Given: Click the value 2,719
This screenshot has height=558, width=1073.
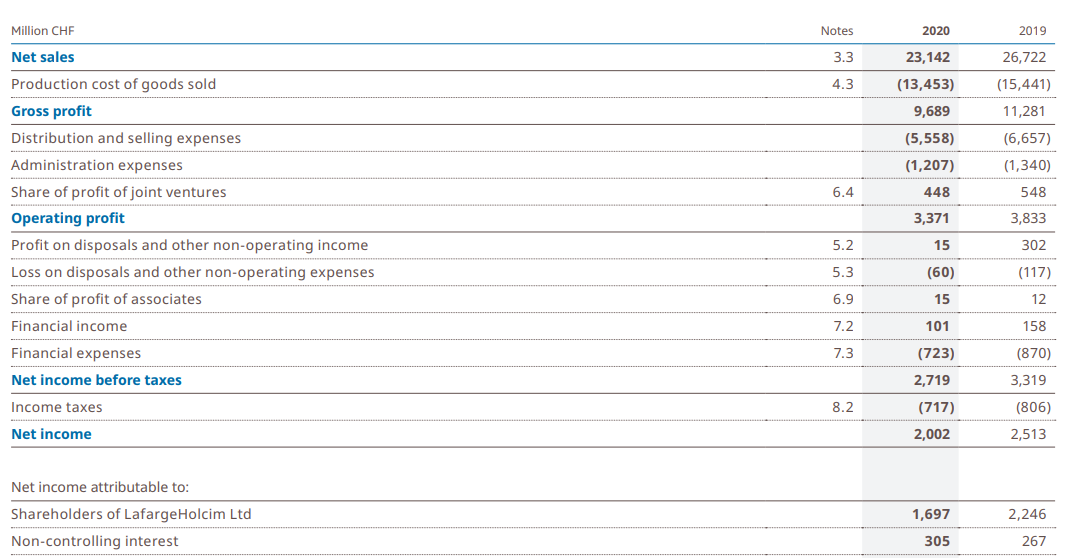Looking at the screenshot, I should 932,380.
